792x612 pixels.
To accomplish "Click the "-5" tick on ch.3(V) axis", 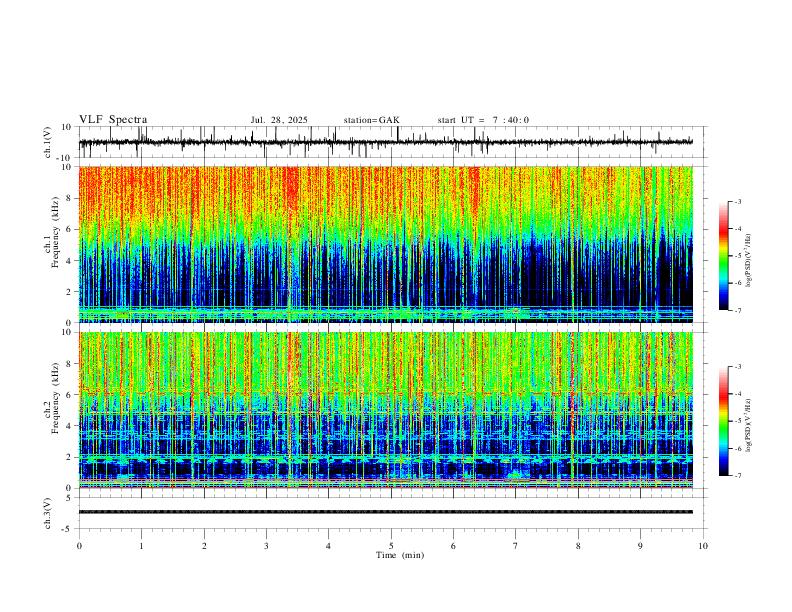I will tap(68, 529).
